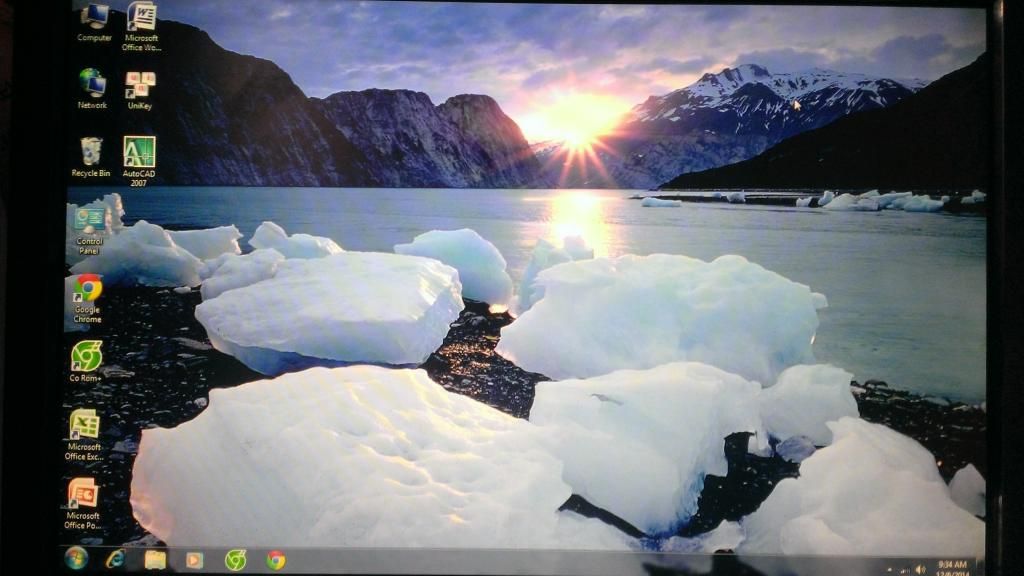Open Google Chrome from the taskbar
This screenshot has height=576, width=1024.
275,560
